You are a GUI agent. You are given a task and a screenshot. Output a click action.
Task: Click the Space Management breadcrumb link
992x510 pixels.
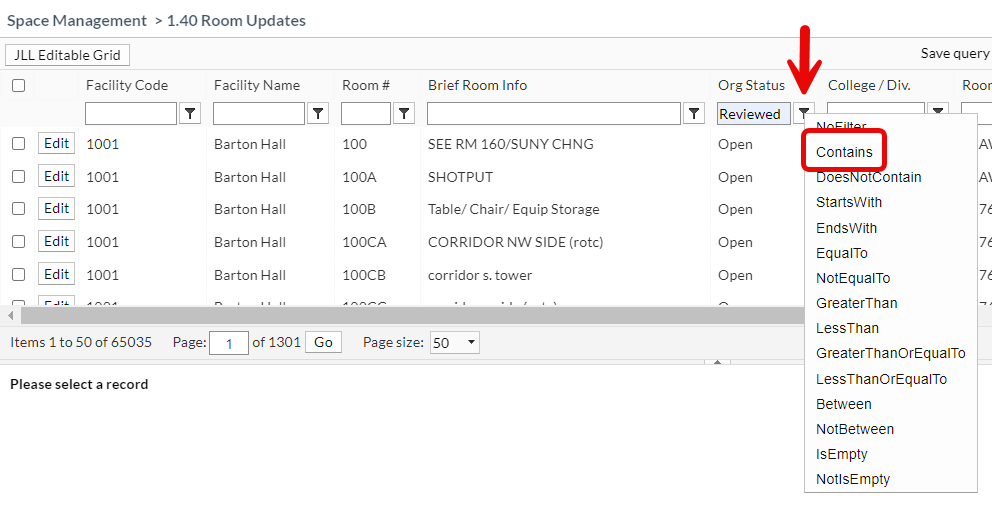click(x=77, y=21)
